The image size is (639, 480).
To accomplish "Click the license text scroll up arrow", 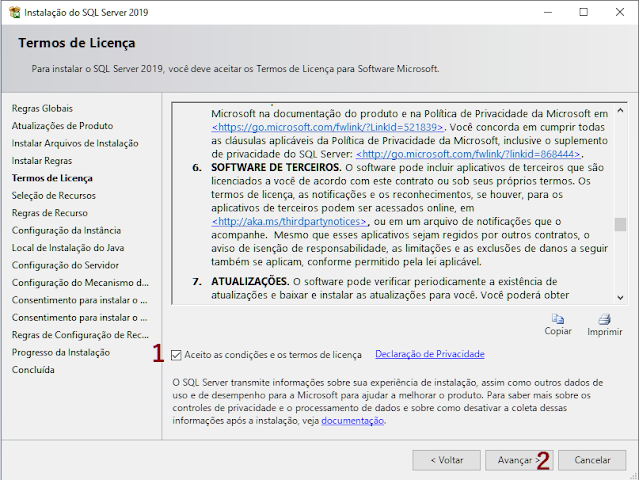I will (620, 110).
